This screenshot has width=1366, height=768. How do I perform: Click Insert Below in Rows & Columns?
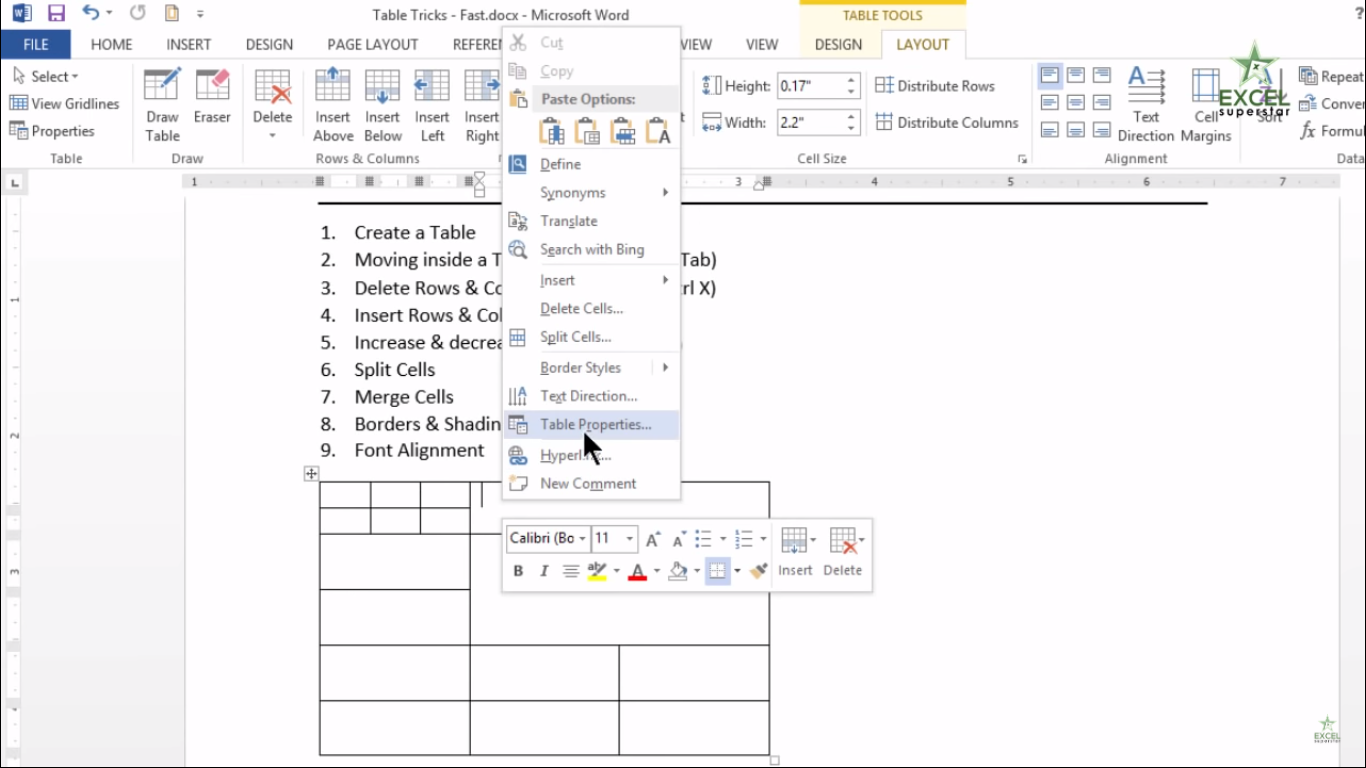pos(382,106)
